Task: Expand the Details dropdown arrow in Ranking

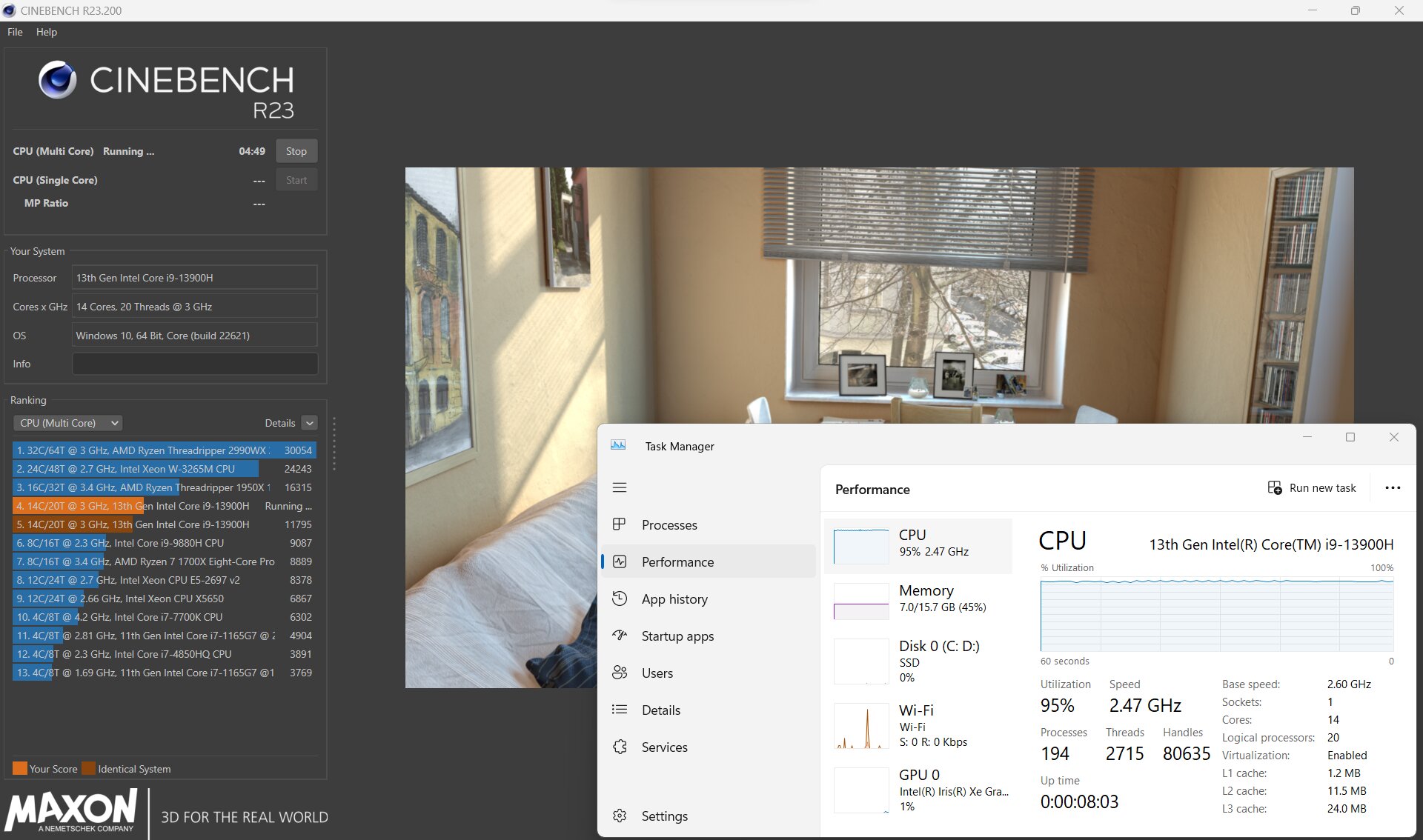Action: (x=310, y=423)
